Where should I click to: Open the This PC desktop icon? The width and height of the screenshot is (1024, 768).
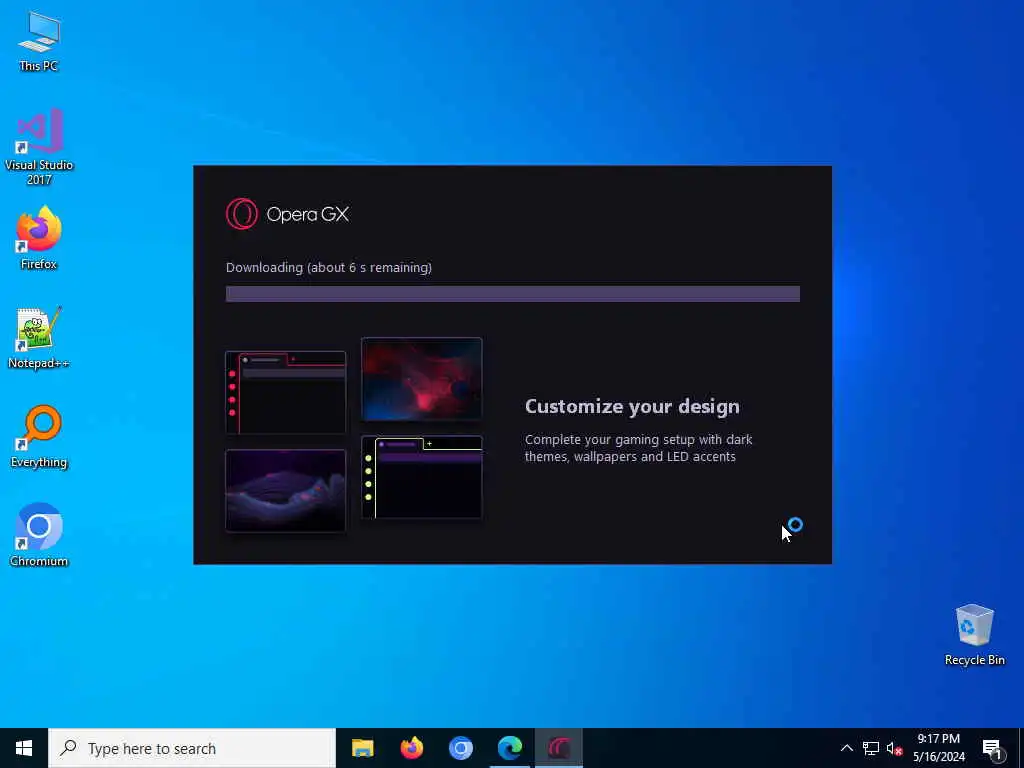coord(39,41)
